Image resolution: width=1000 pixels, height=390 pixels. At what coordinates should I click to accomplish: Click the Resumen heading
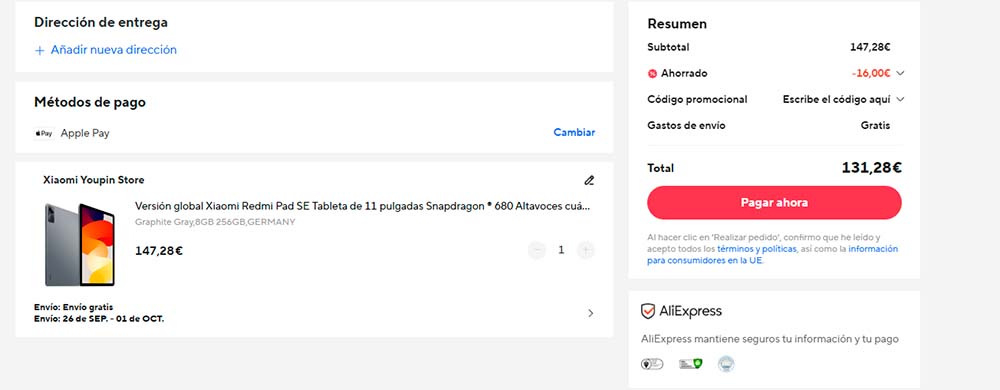coord(677,24)
